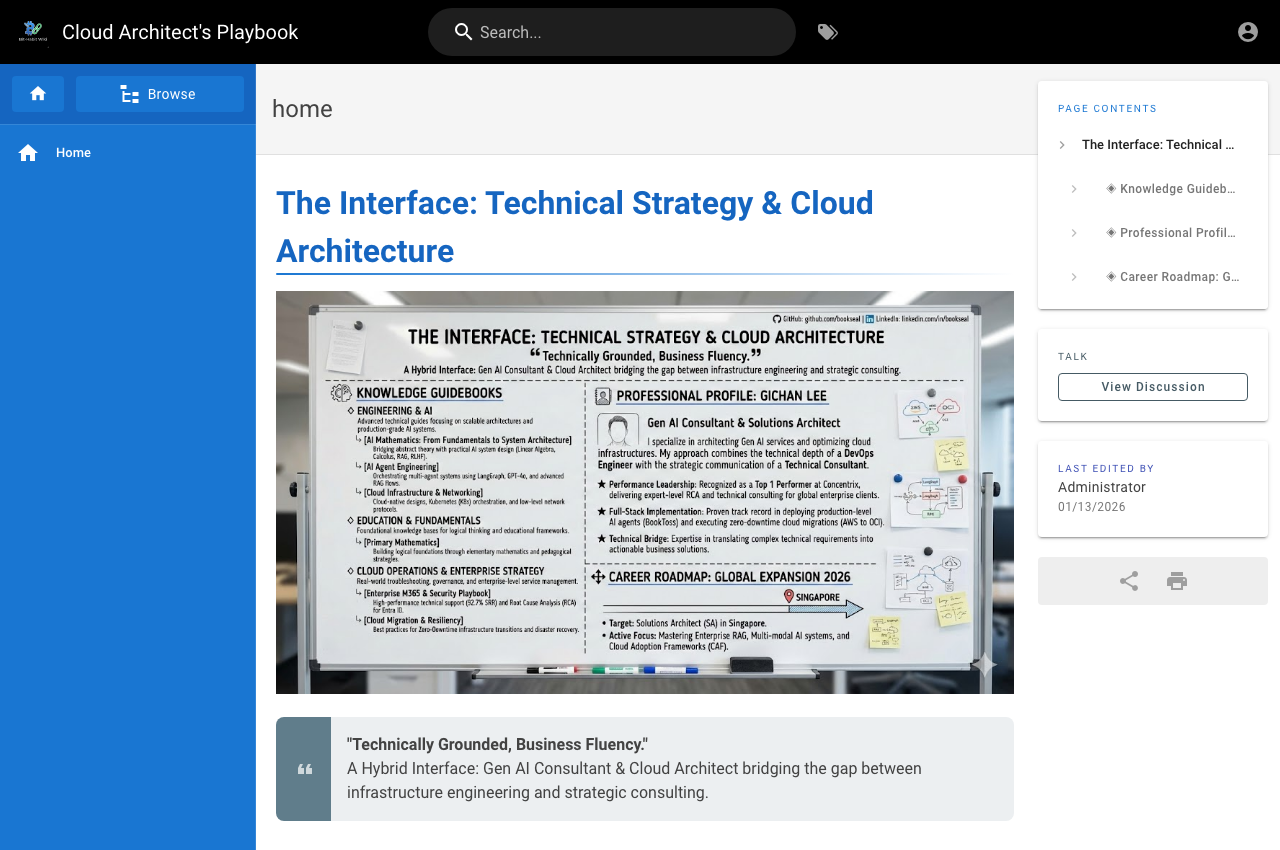Image resolution: width=1280 pixels, height=850 pixels.
Task: Click the 'home' page title text
Action: click(x=302, y=109)
